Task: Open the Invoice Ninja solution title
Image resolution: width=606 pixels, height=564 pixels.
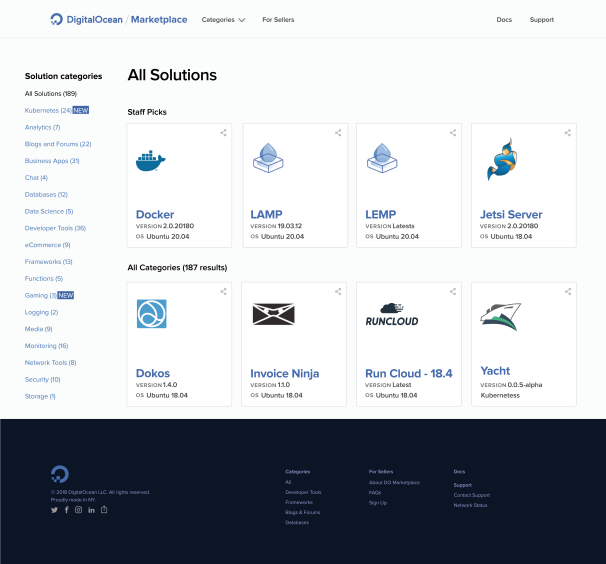Action: click(284, 373)
